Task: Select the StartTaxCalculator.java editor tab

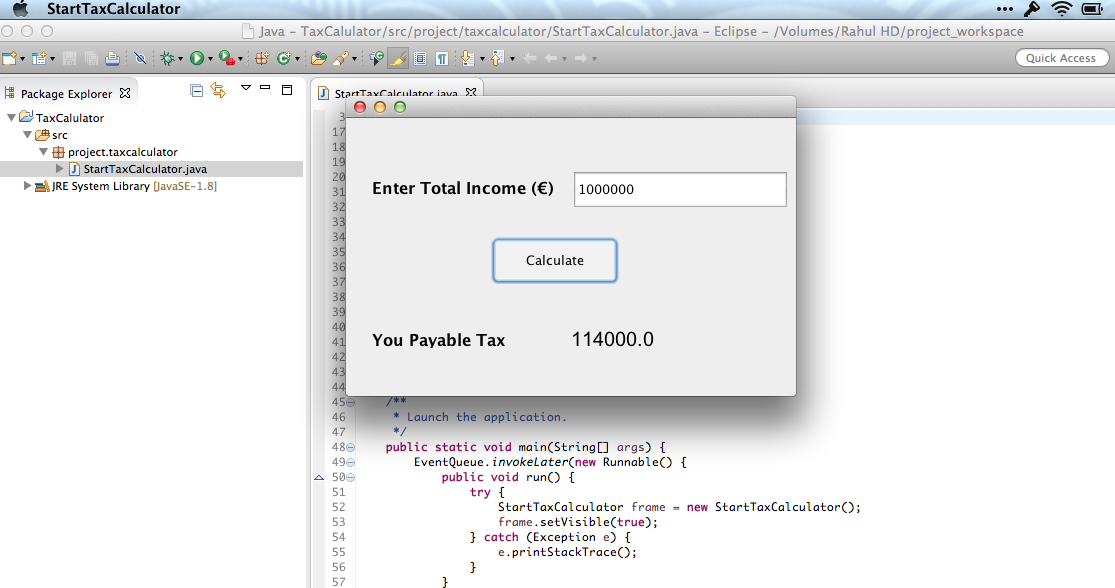Action: [x=396, y=93]
